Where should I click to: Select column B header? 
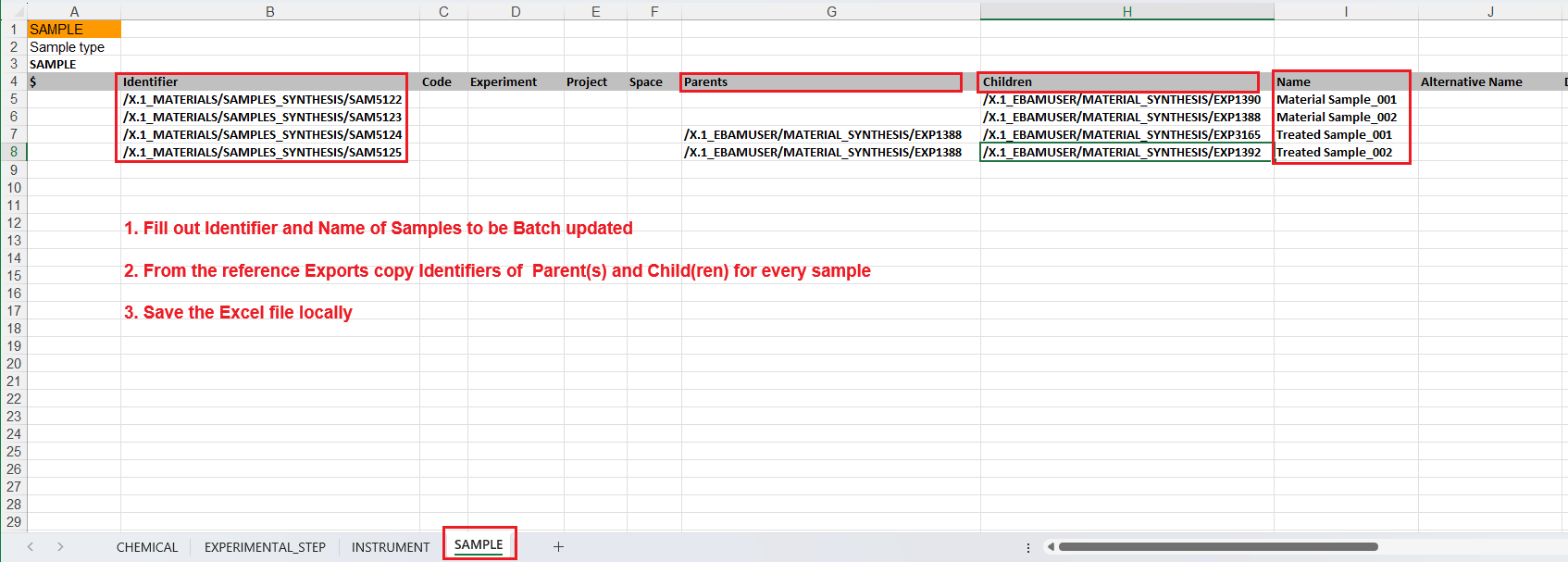click(270, 12)
